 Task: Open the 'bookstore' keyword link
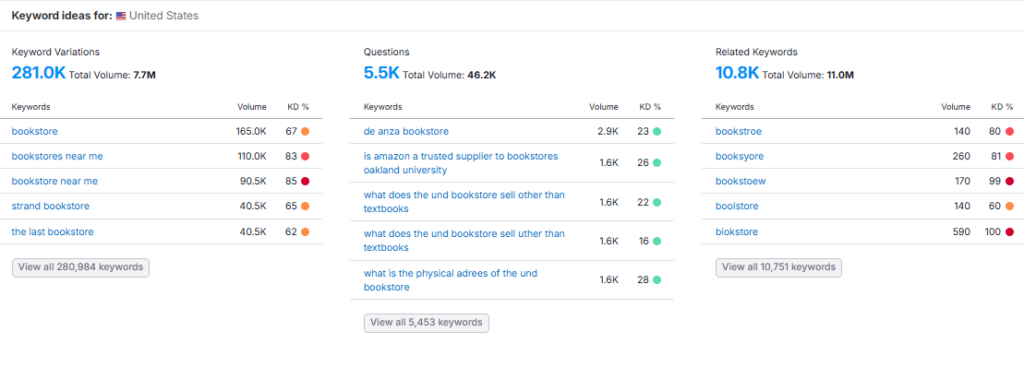[x=35, y=131]
